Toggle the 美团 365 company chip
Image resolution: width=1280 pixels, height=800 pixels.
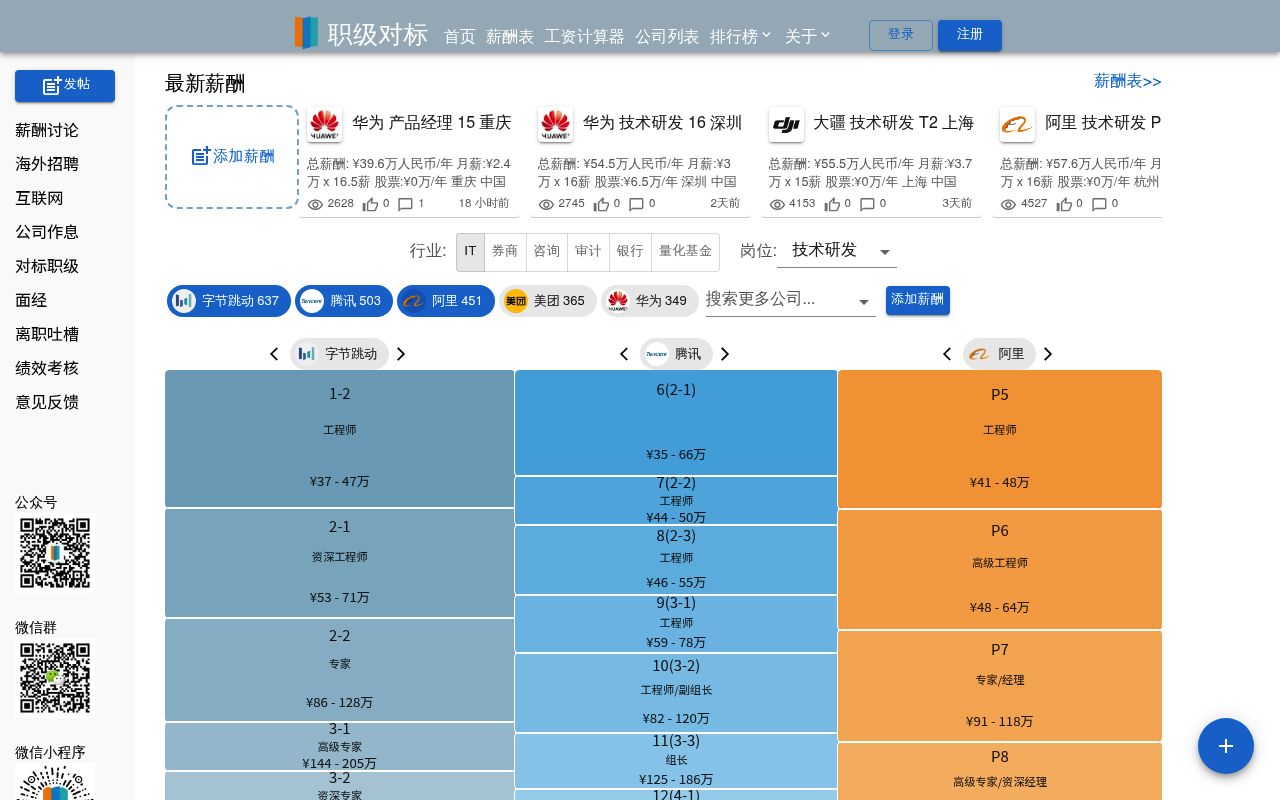coord(548,301)
